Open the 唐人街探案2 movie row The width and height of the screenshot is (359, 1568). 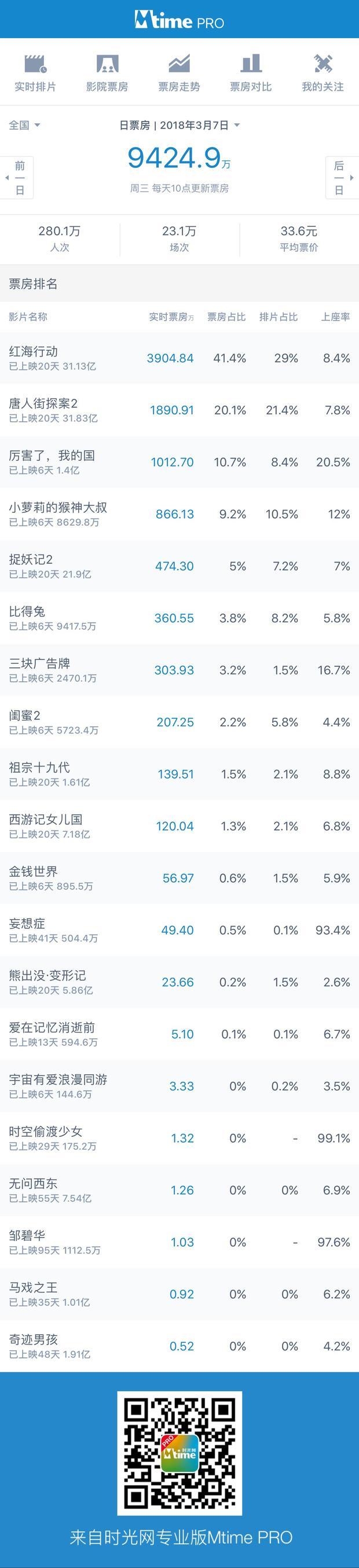[x=179, y=410]
